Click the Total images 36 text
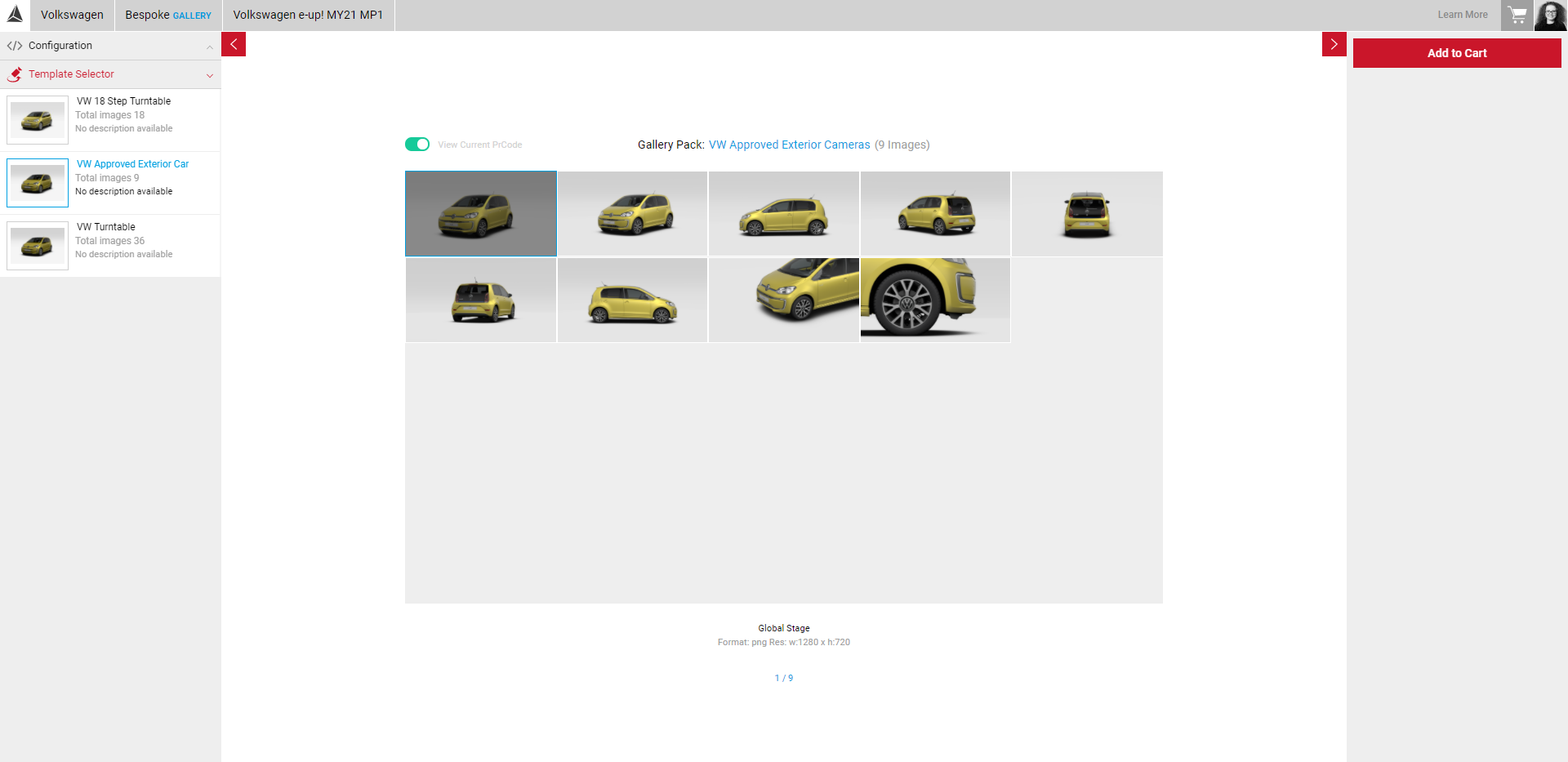1568x762 pixels. point(110,241)
